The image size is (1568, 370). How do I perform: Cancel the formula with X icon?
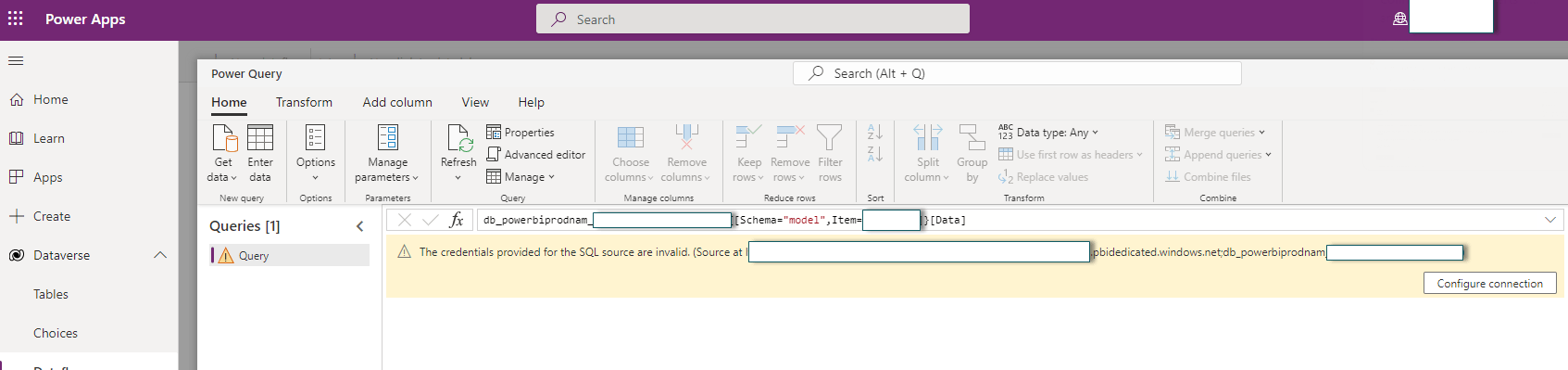[405, 220]
